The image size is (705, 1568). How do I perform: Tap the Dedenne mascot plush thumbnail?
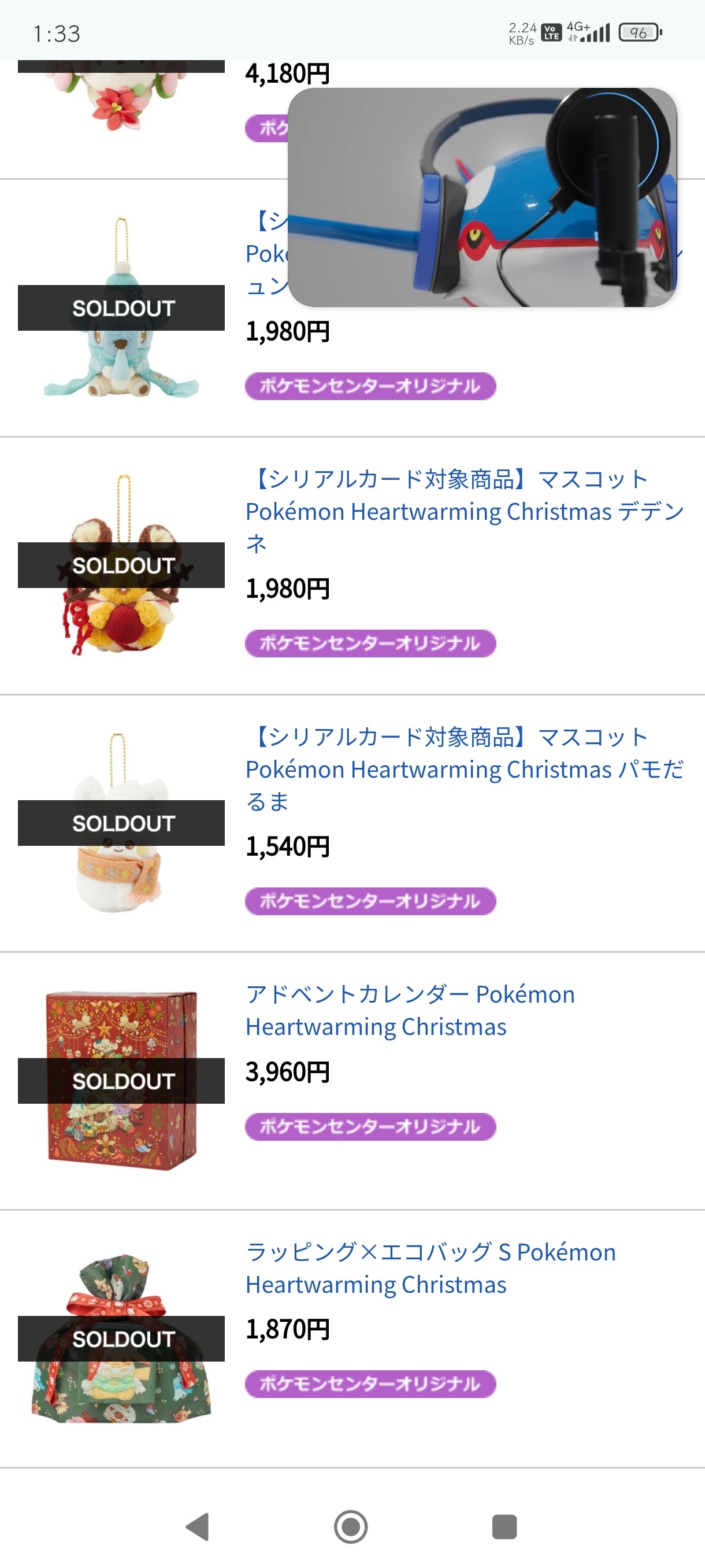(x=122, y=565)
